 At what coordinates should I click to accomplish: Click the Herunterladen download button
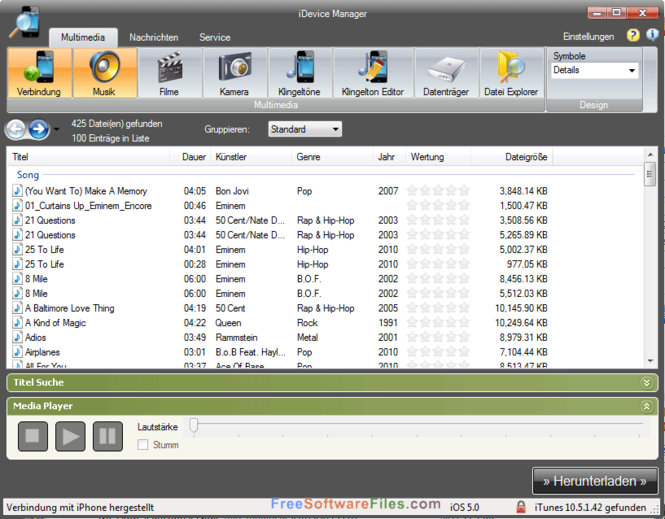coord(595,481)
